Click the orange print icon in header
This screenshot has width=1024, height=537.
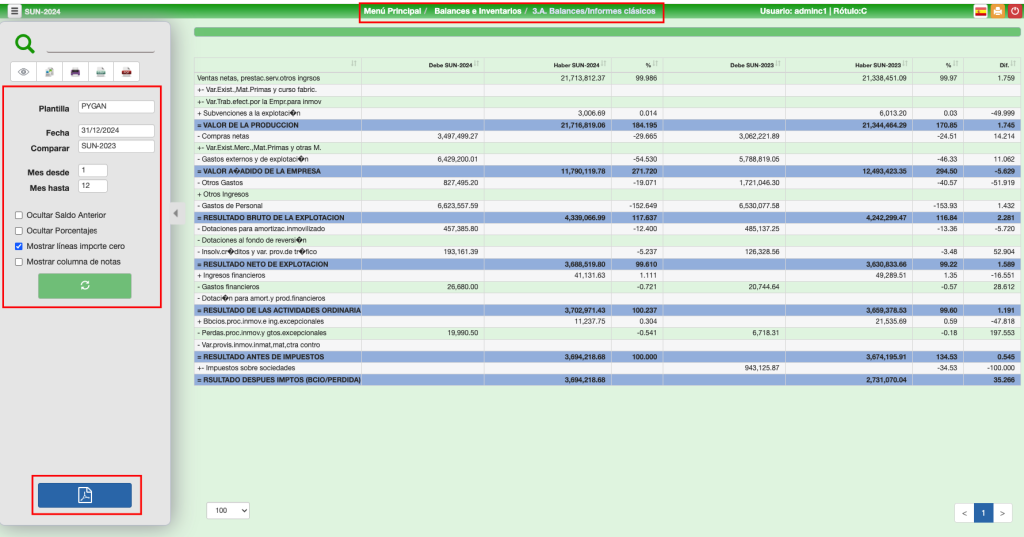click(x=998, y=11)
